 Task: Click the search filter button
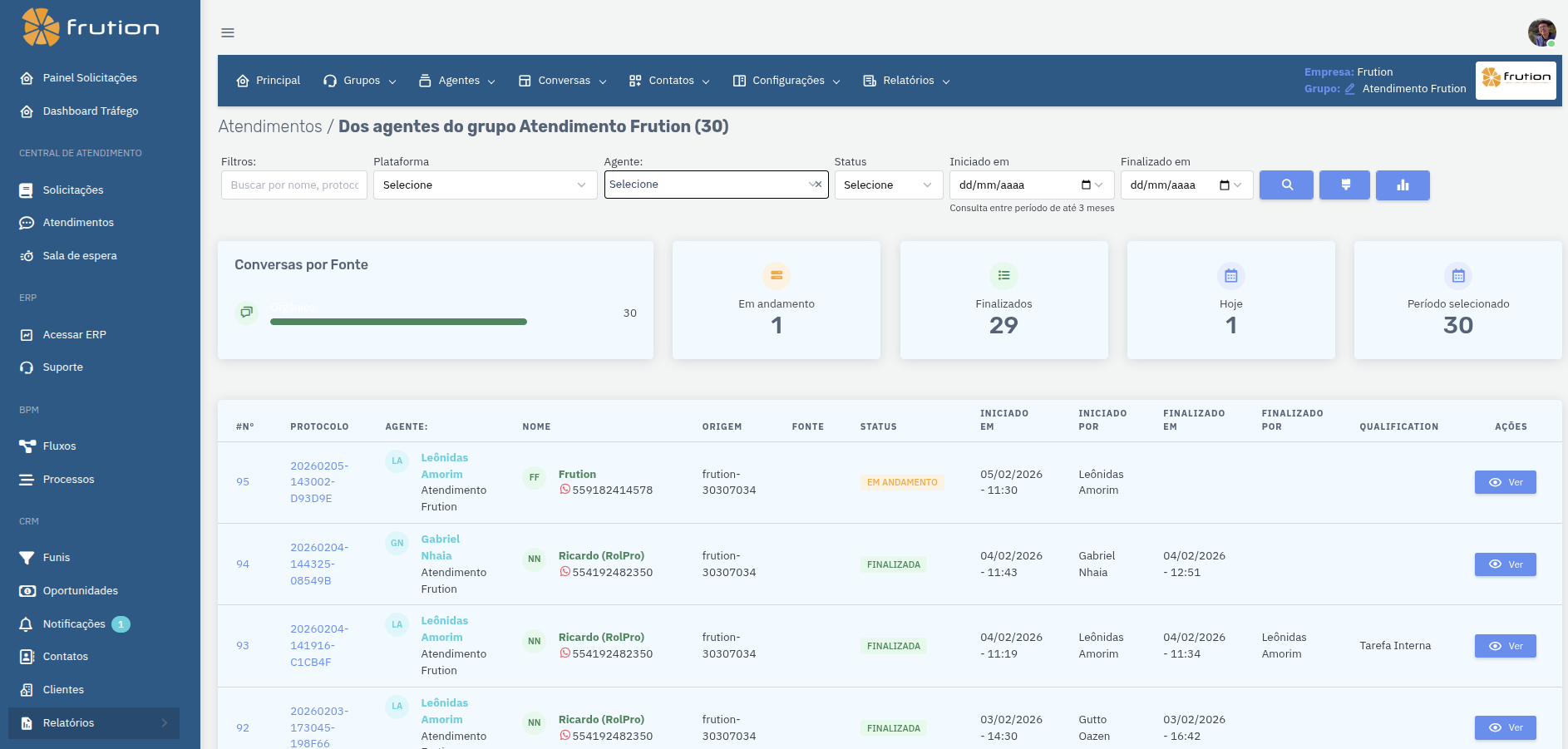coord(1286,185)
